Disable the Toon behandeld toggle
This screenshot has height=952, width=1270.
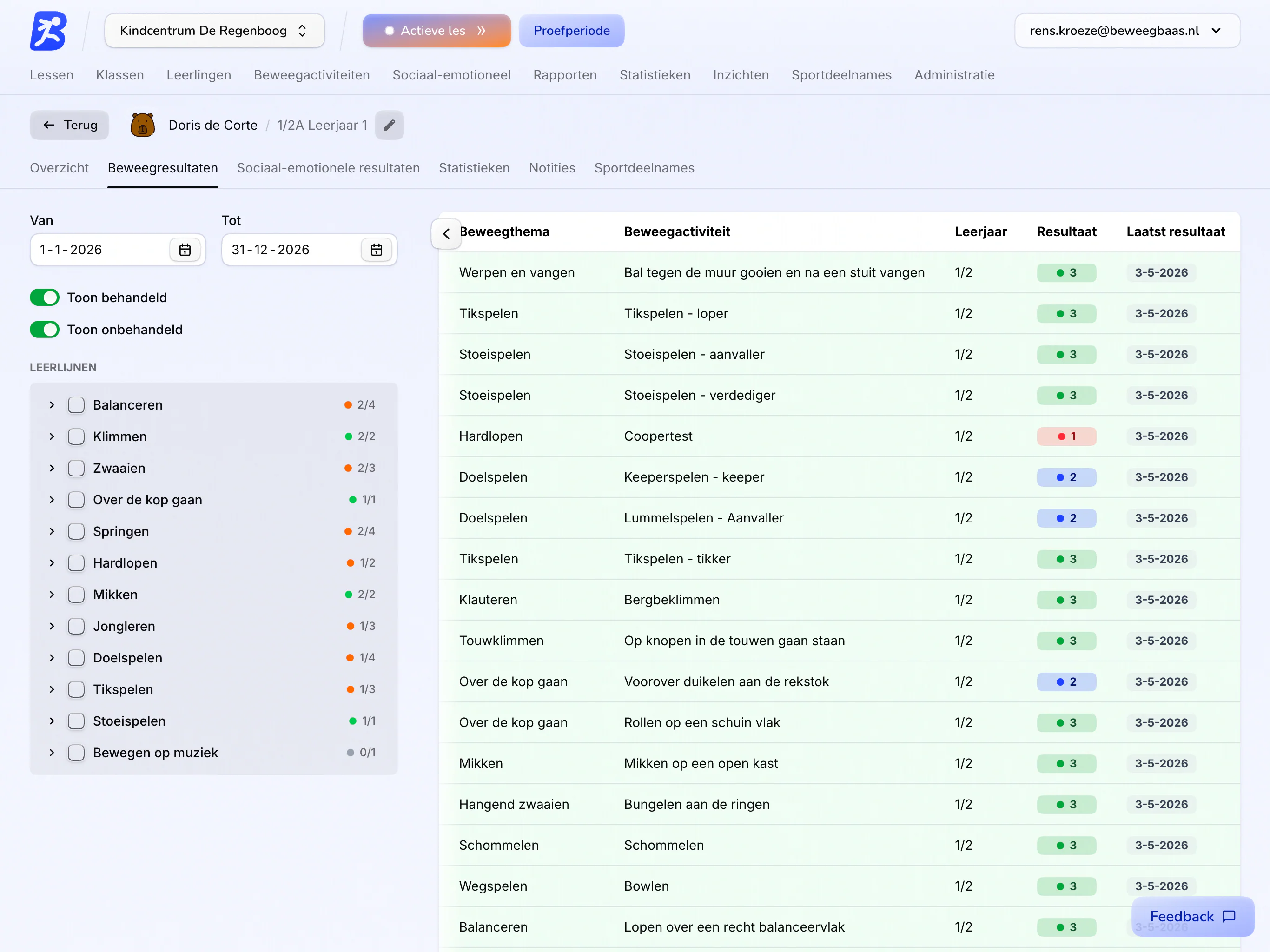click(x=45, y=297)
